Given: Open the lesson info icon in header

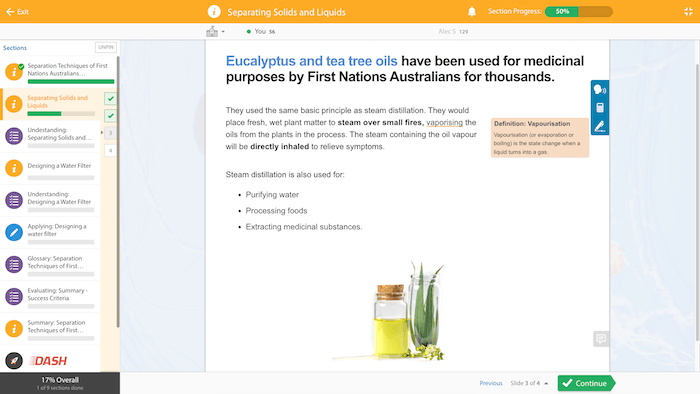Looking at the screenshot, I should point(214,12).
